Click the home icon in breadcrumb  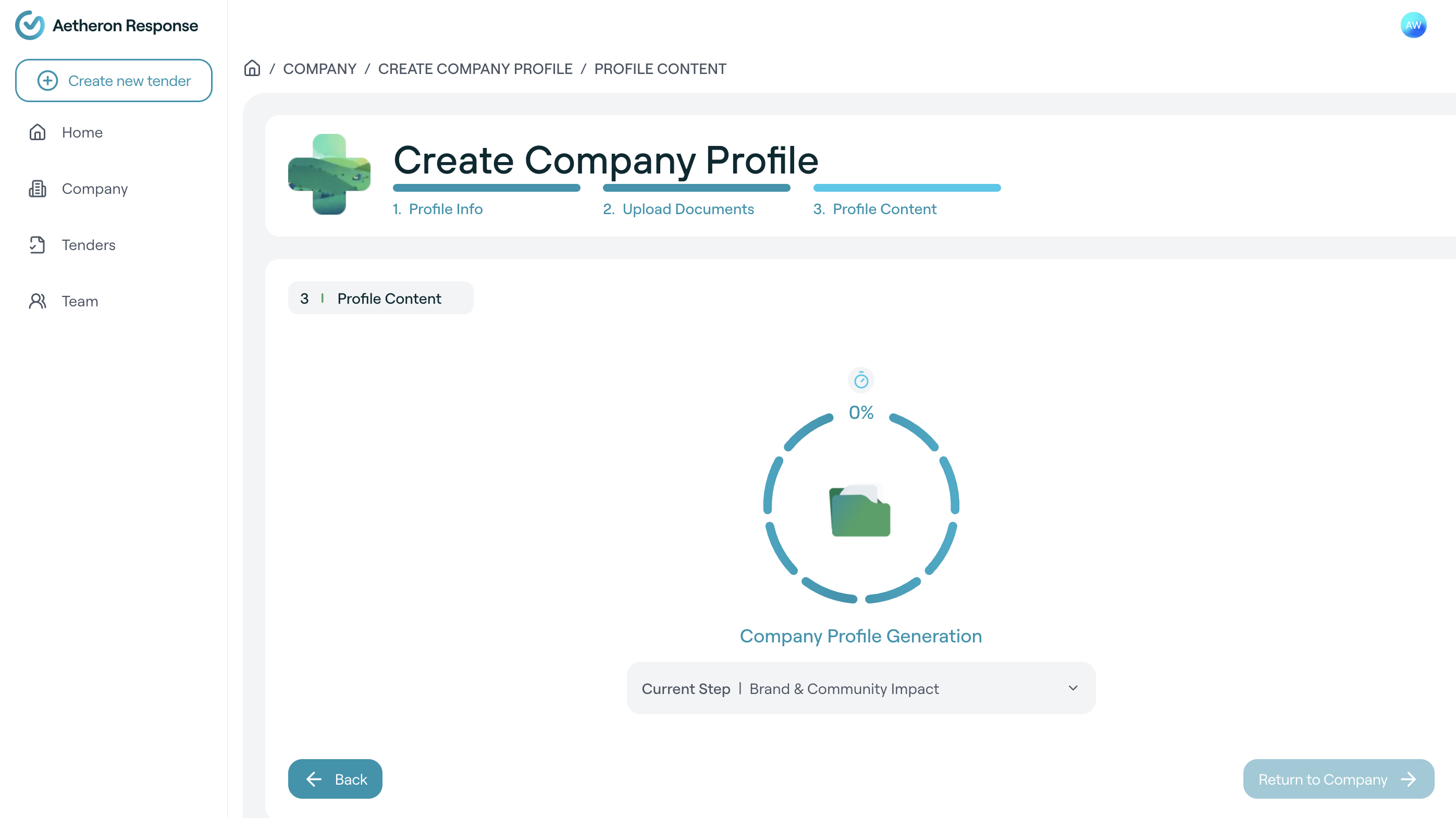coord(252,68)
